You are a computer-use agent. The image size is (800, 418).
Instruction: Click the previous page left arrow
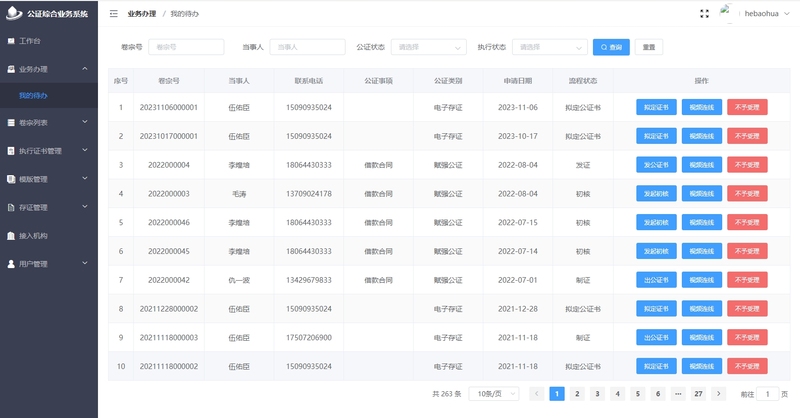pyautogui.click(x=536, y=394)
